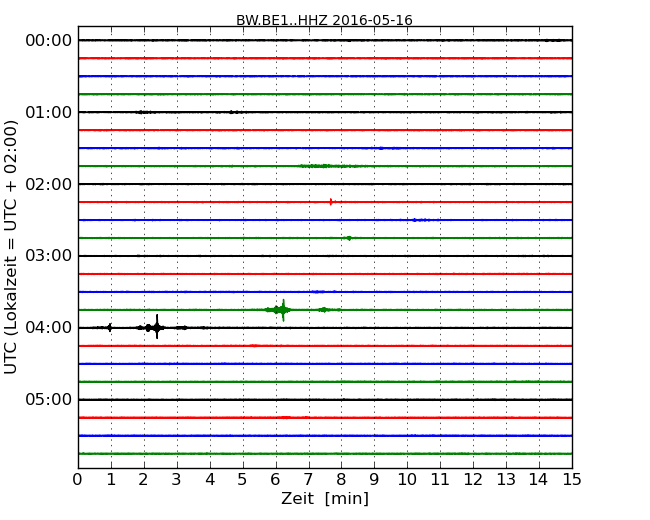Click x-axis tick label 0

[x=78, y=480]
